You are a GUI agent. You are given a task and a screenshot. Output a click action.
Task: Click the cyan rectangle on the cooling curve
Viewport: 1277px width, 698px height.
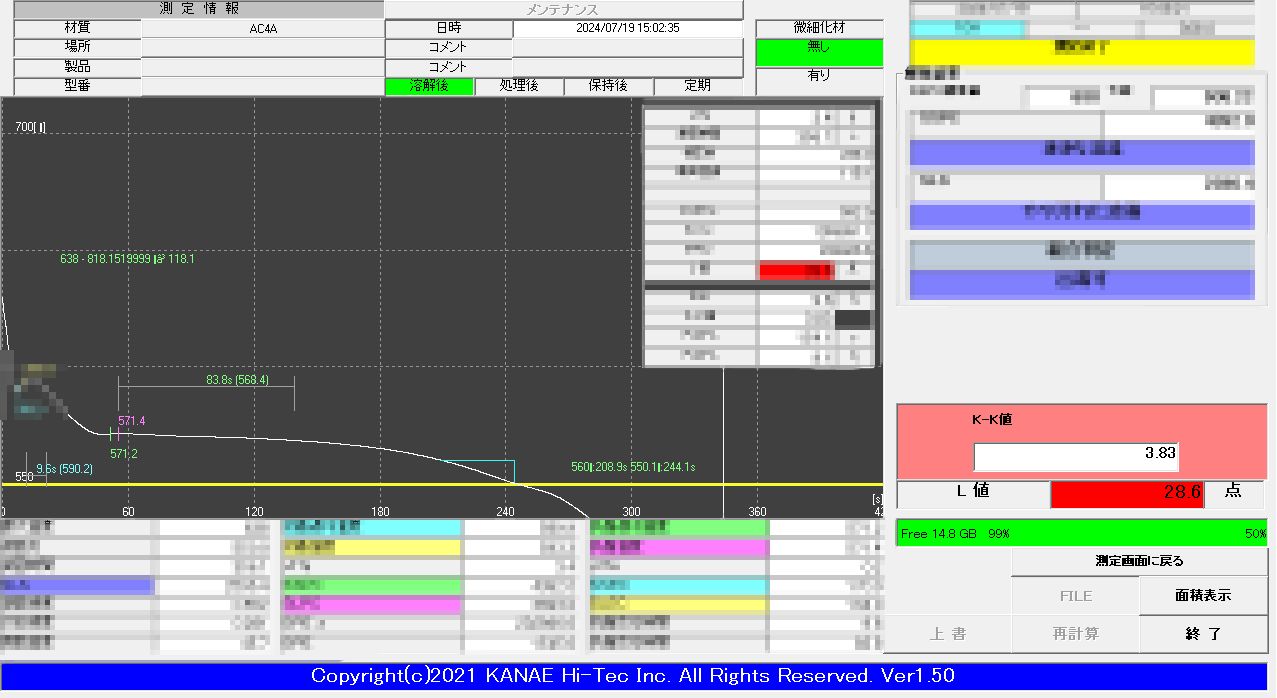pos(480,472)
